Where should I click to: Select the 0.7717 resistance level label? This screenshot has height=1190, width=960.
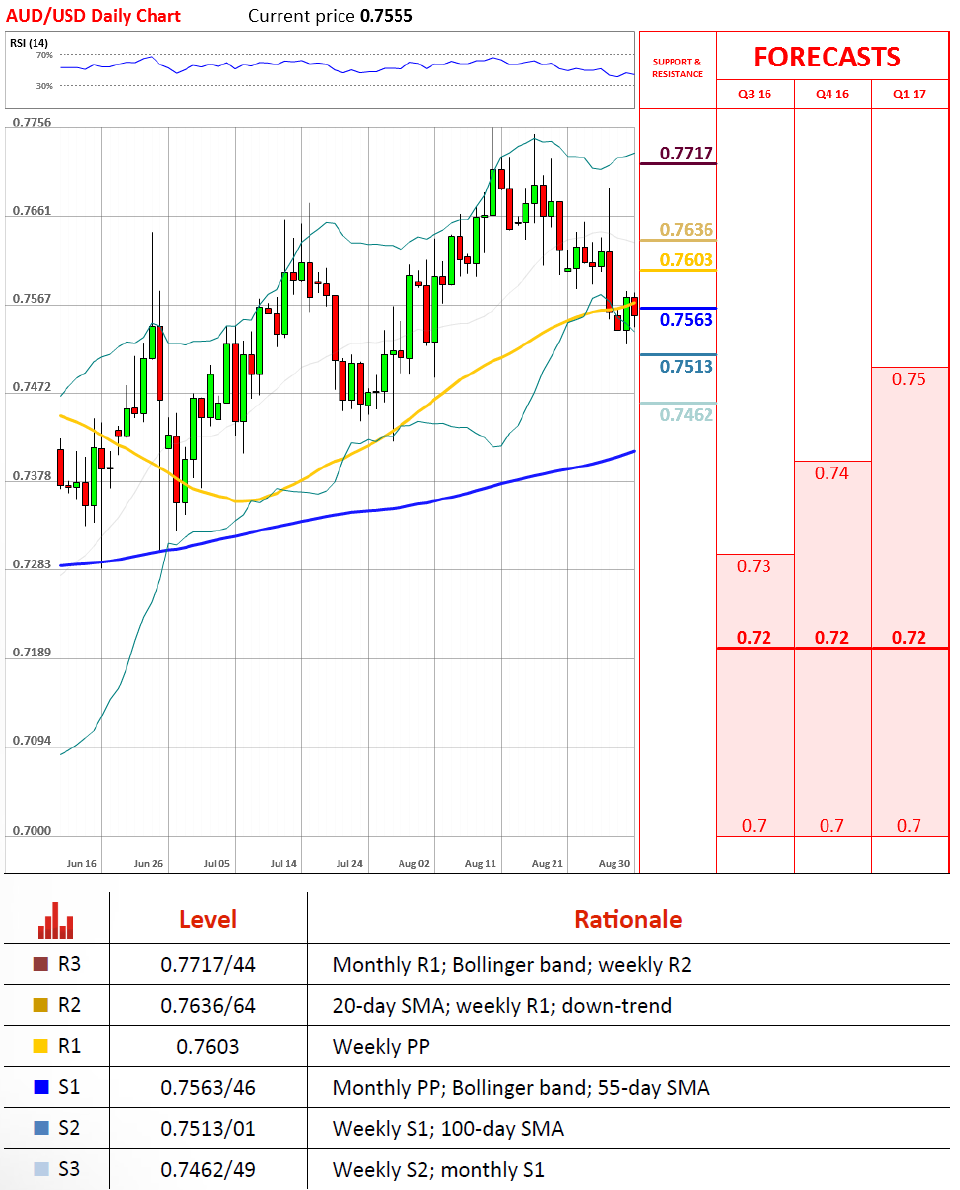point(685,153)
